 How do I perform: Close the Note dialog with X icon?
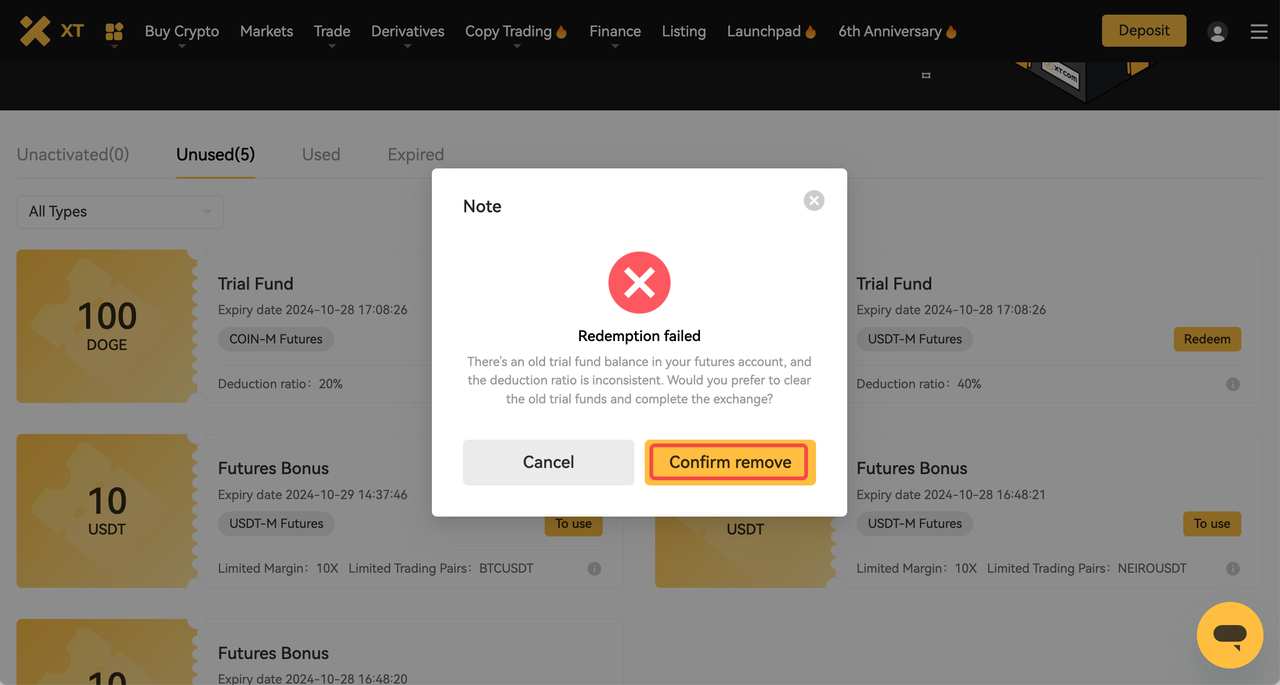coord(814,200)
